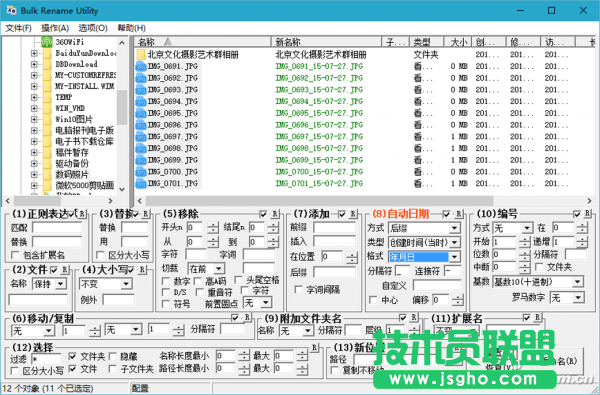Sort file list by 类型 column
This screenshot has width=600, height=395.
point(427,41)
